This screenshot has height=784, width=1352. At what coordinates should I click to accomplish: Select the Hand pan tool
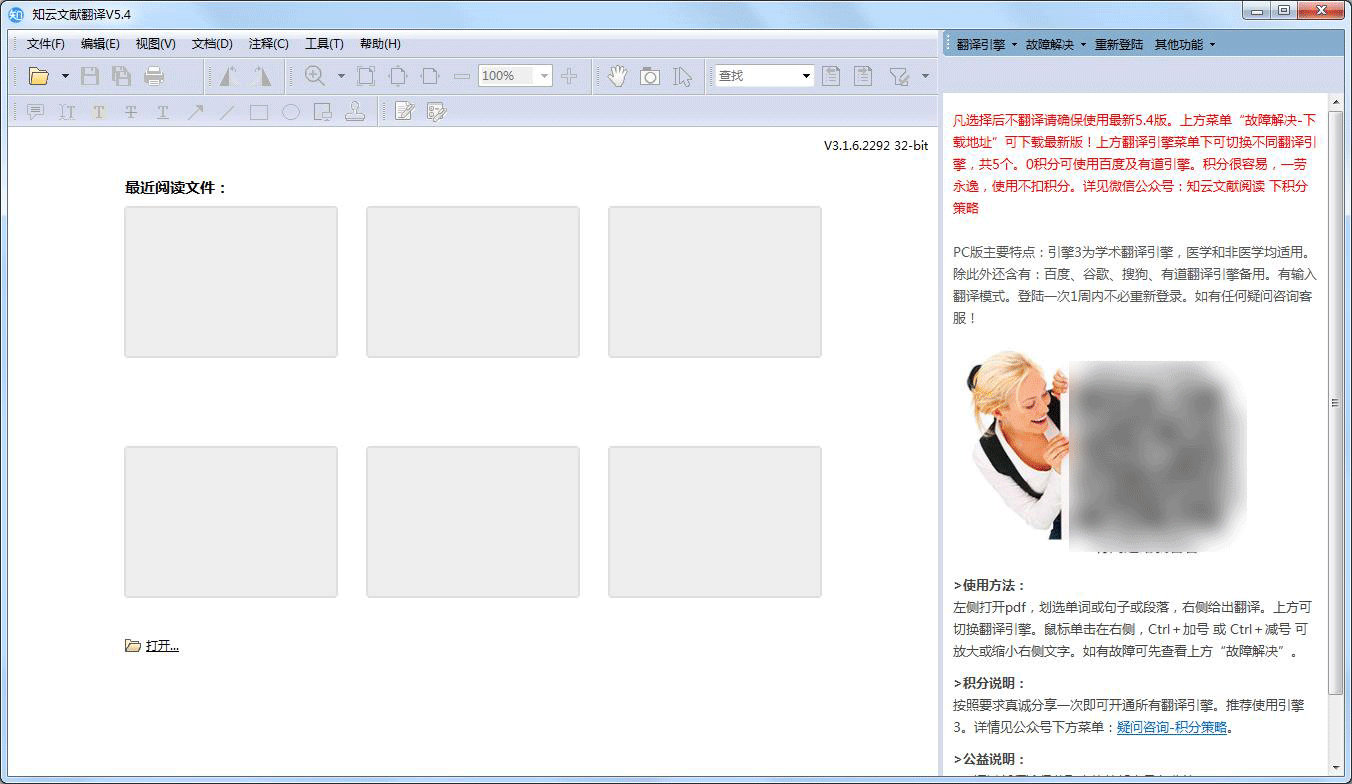pyautogui.click(x=617, y=75)
